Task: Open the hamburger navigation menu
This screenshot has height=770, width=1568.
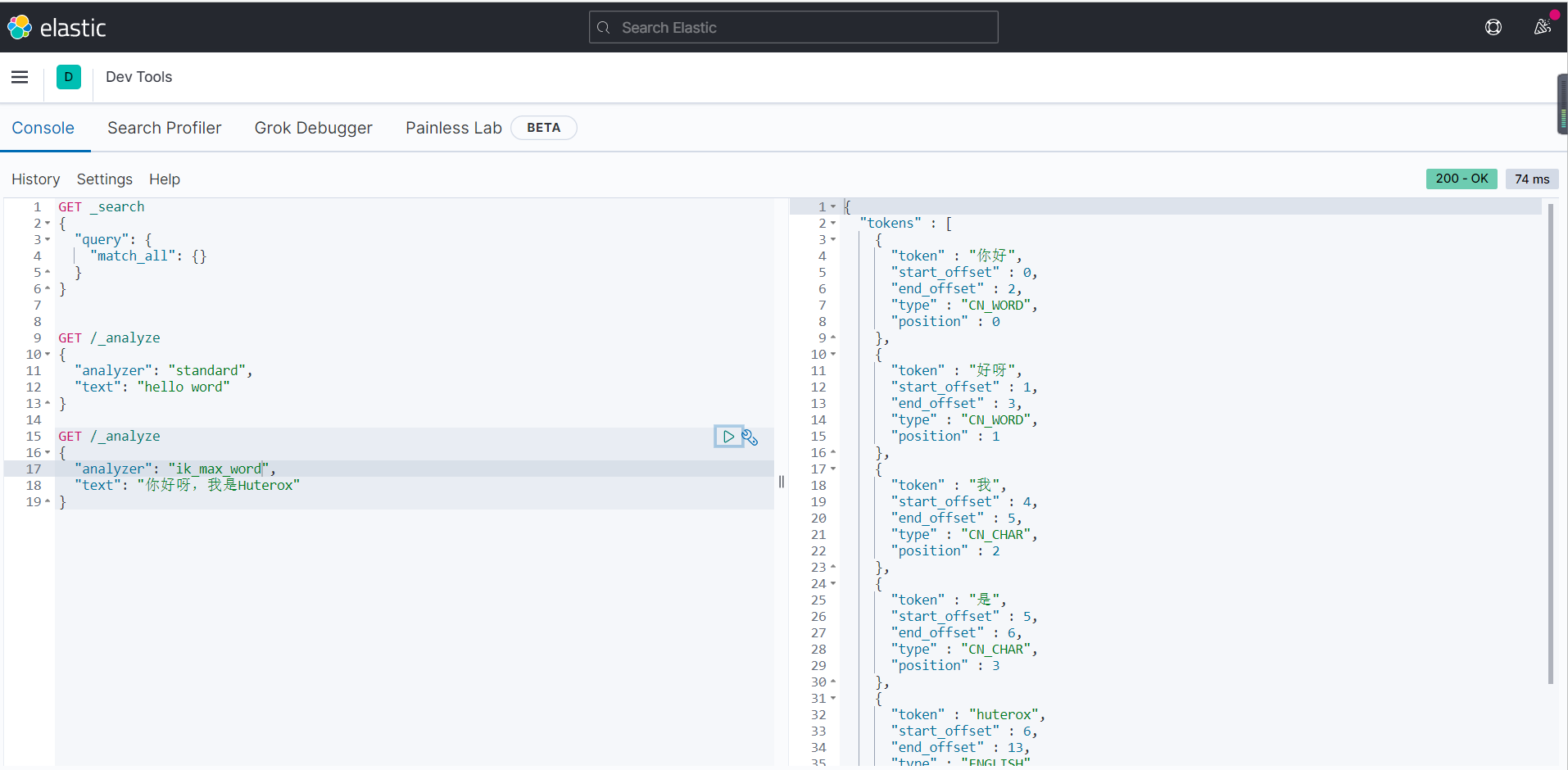Action: [x=20, y=77]
